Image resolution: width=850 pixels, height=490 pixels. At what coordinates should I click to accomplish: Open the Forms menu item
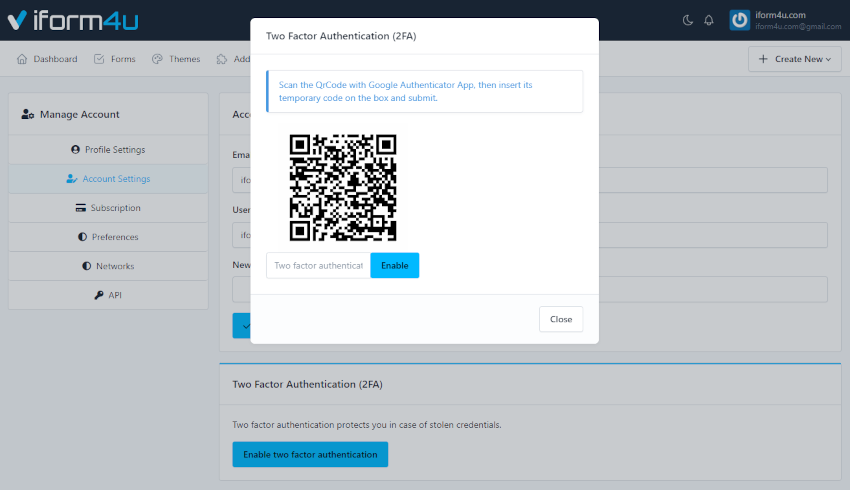(114, 59)
